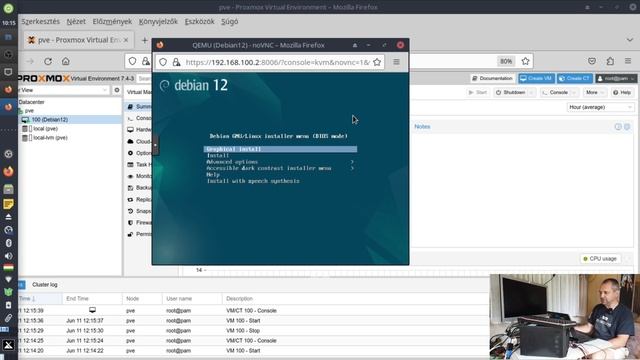List all tabs chevron in Firefox

click(x=630, y=40)
